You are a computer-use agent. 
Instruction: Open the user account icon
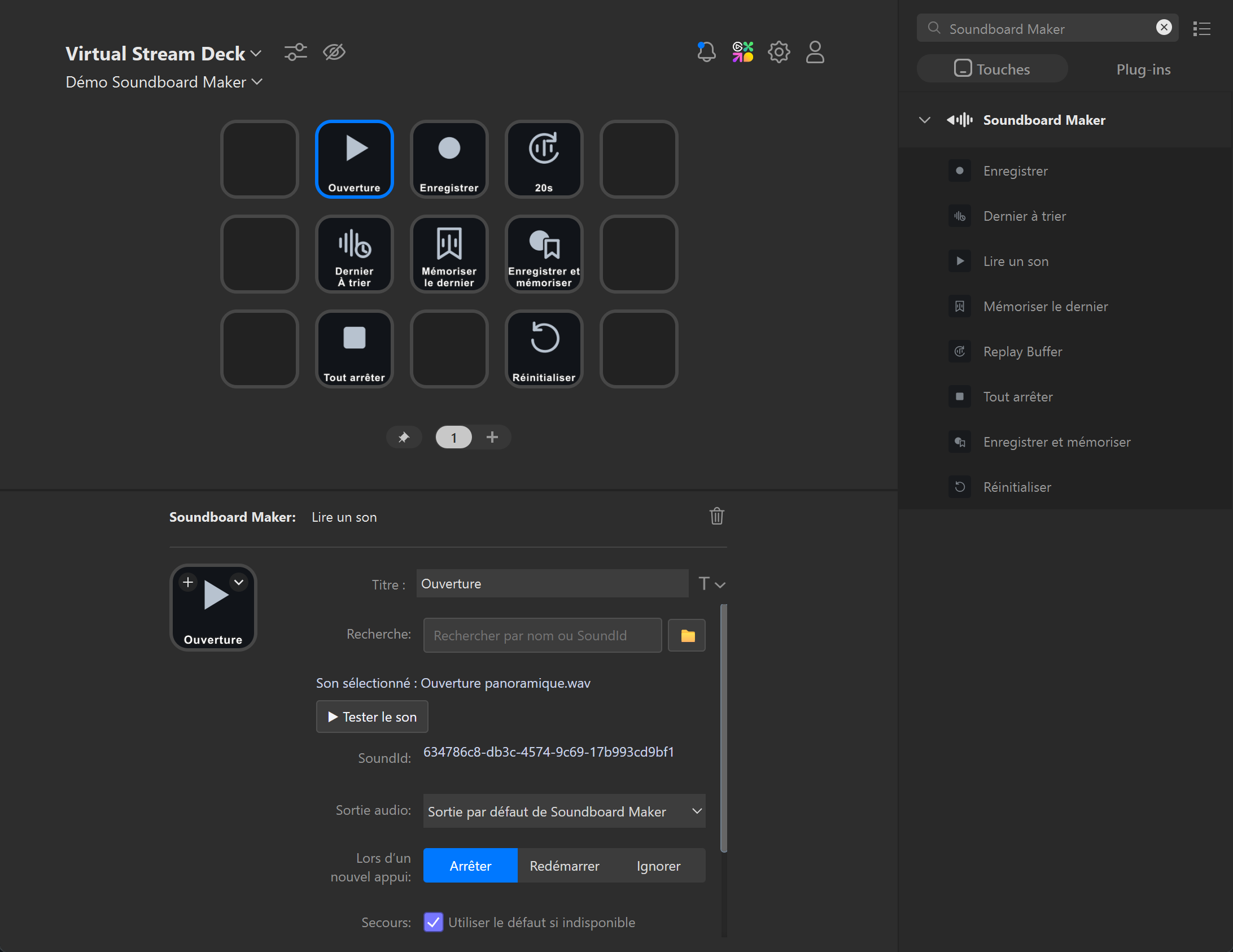815,52
